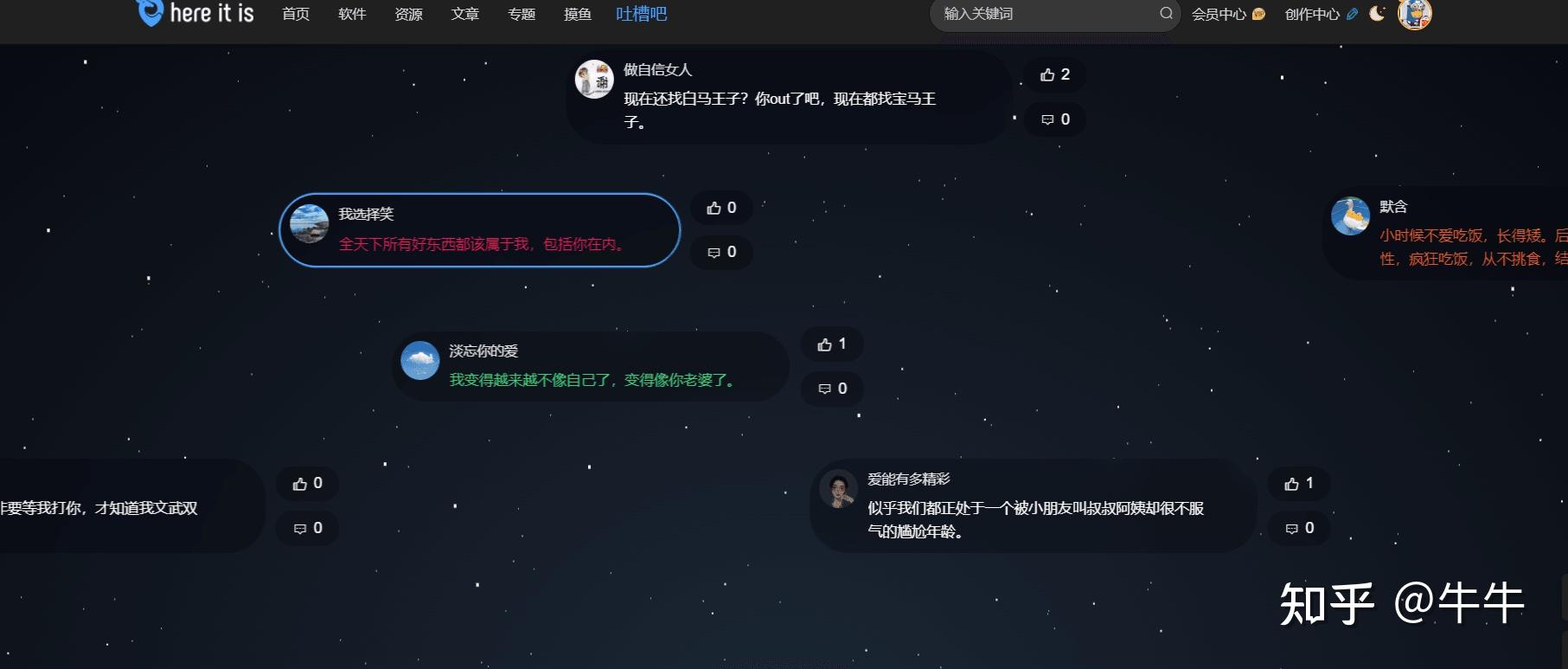Open the 首页 navigation item
The height and width of the screenshot is (669, 1568).
(x=296, y=14)
